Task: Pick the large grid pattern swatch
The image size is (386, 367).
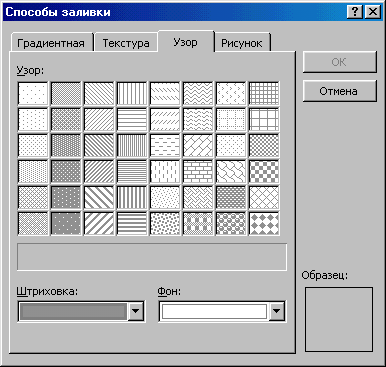Action: pos(264,119)
